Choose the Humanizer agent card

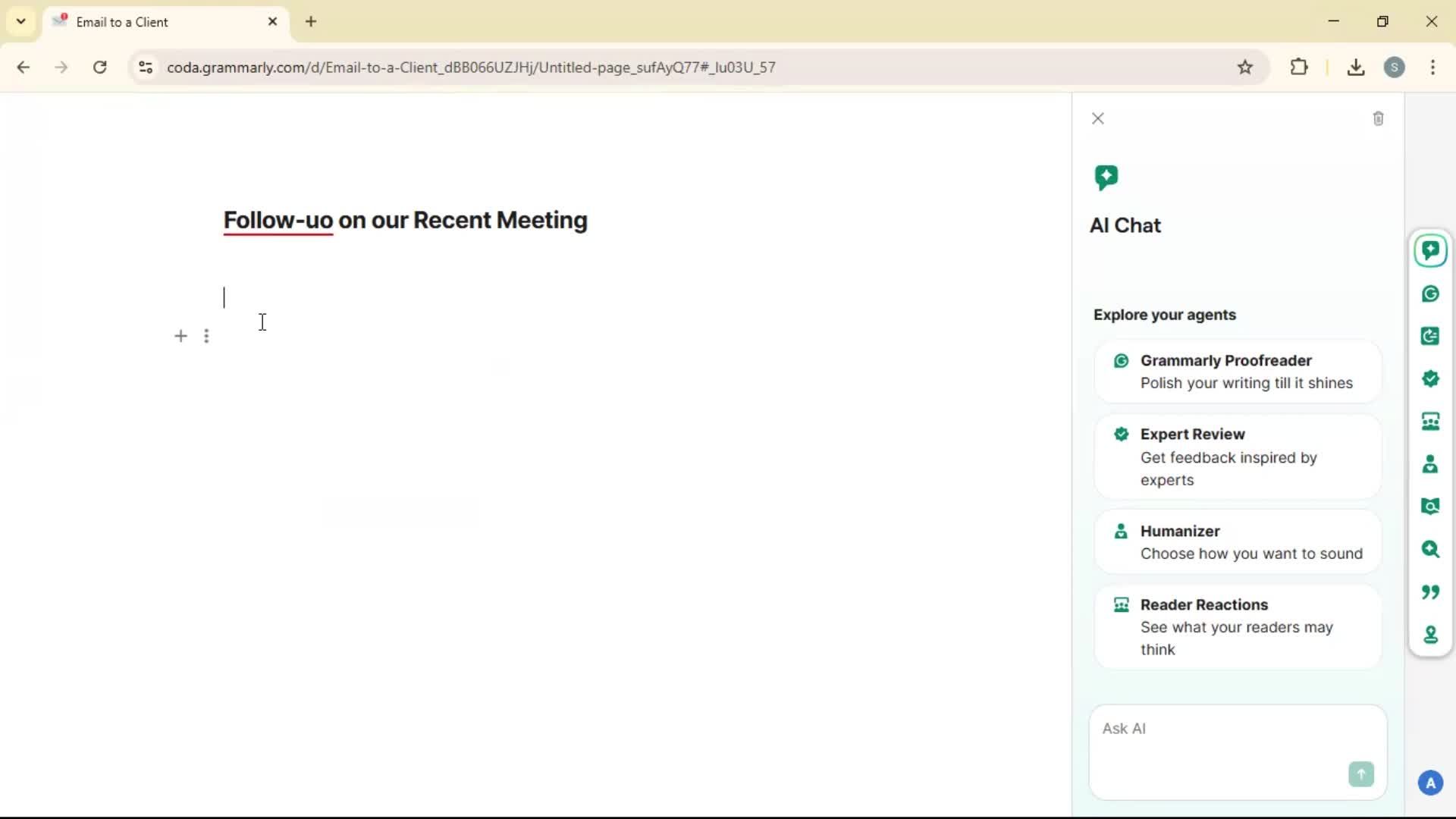pyautogui.click(x=1238, y=542)
